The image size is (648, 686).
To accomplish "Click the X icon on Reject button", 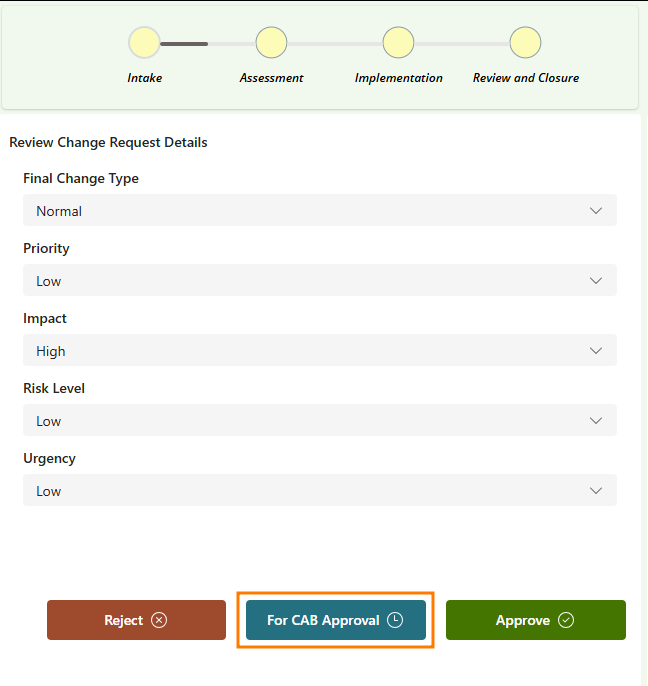I will (x=159, y=620).
